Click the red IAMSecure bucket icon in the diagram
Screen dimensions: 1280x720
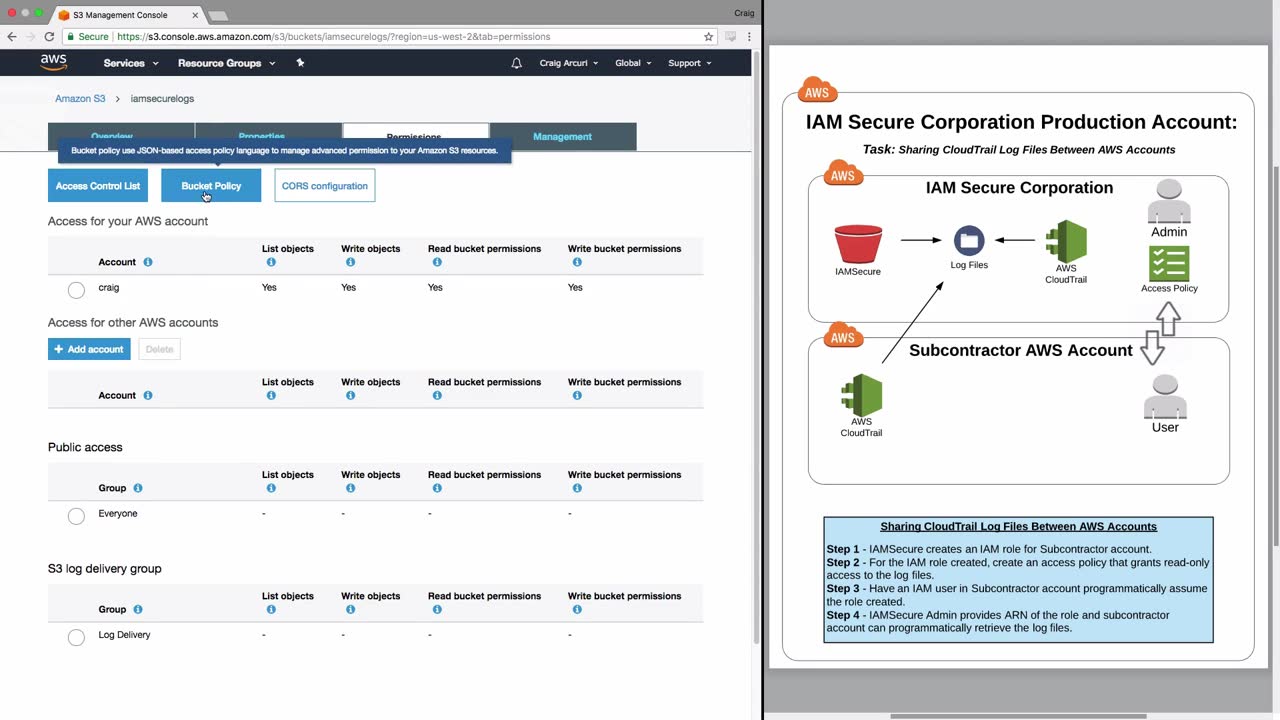coord(858,244)
